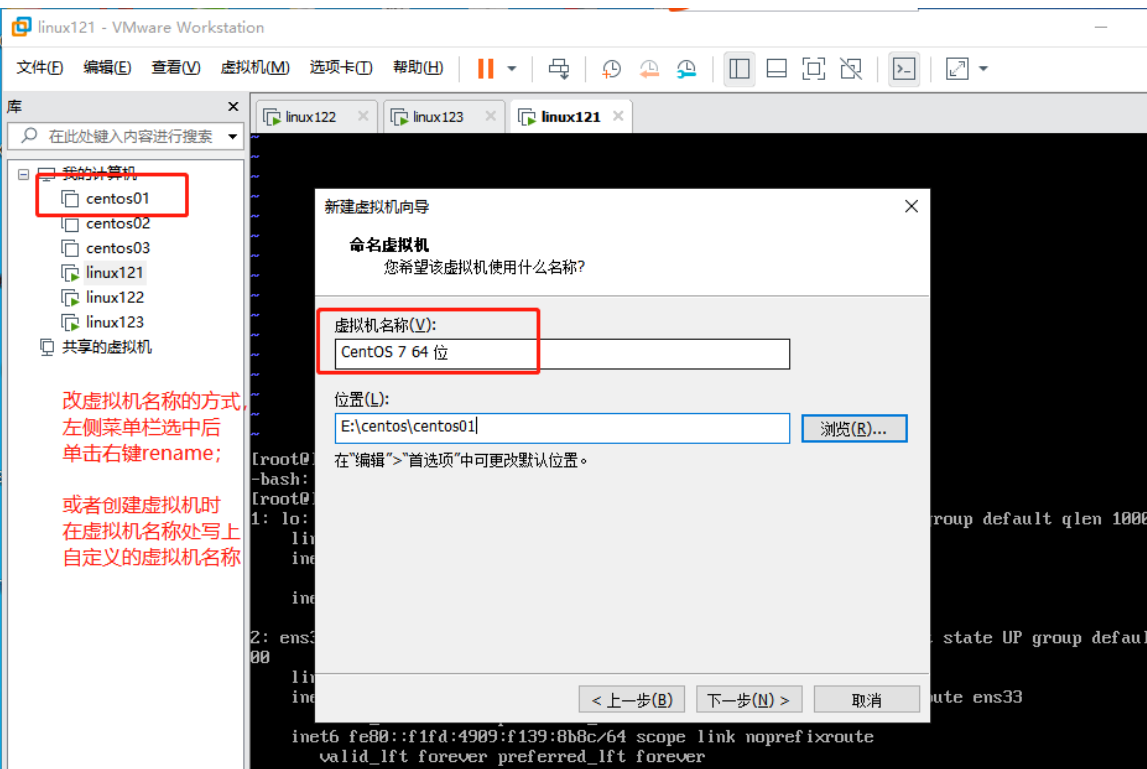
Task: Select the linux121 tab
Action: [x=571, y=117]
